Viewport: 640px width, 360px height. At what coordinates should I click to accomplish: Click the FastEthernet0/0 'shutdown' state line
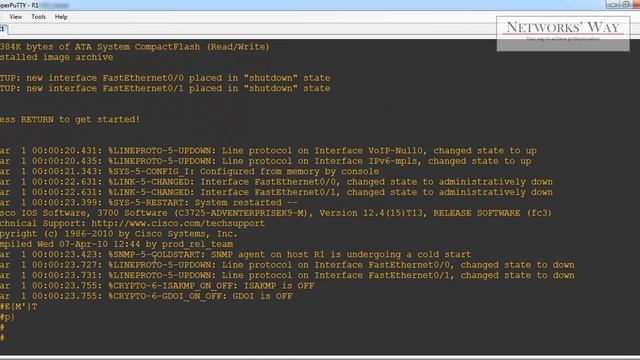(165, 78)
